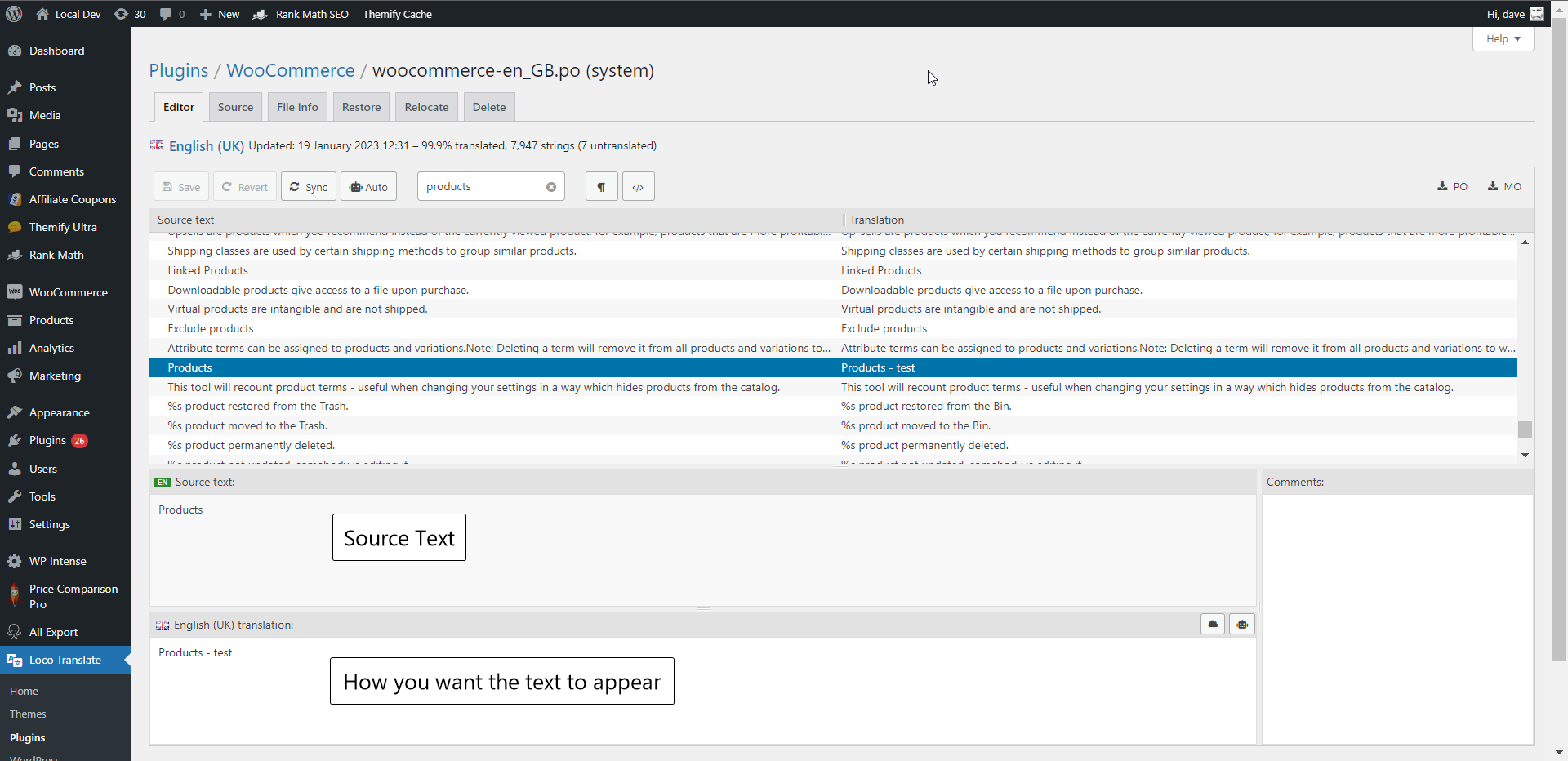Switch to the Source tab
This screenshot has width=1568, height=761.
point(235,107)
